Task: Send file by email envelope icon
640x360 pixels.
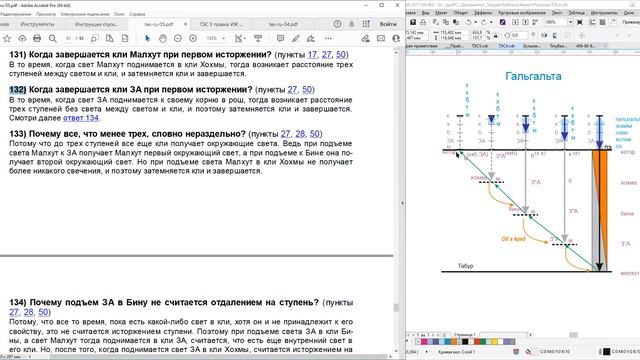Action: (381, 38)
